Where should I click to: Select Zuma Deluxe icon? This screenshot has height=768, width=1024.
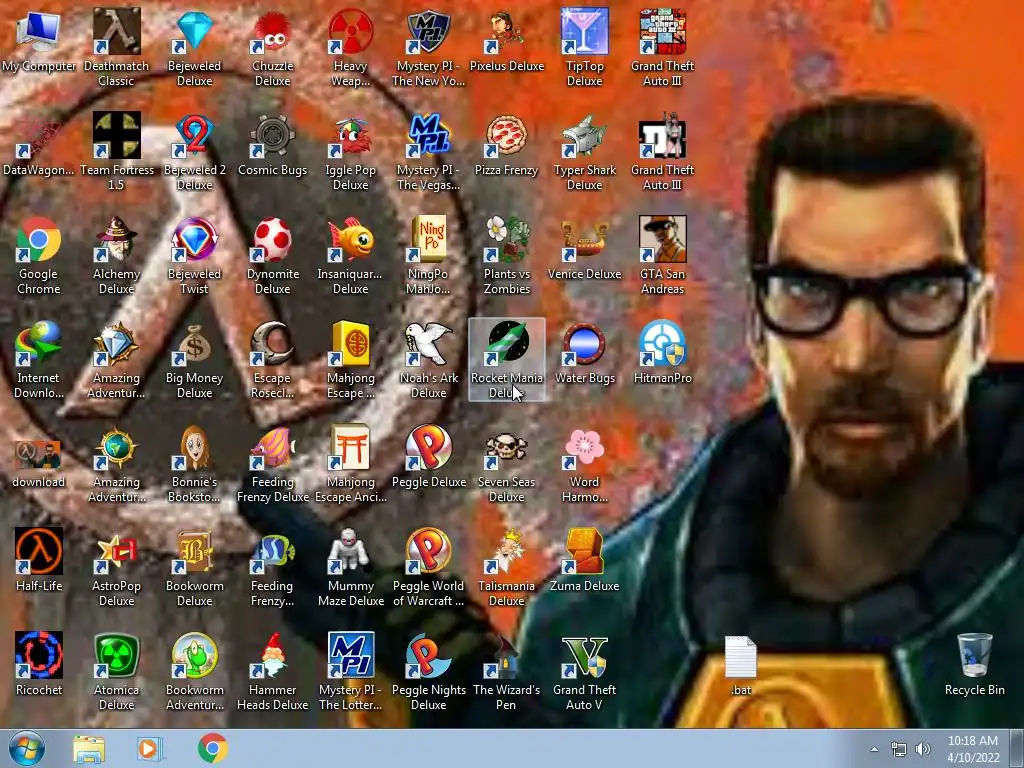pos(584,551)
